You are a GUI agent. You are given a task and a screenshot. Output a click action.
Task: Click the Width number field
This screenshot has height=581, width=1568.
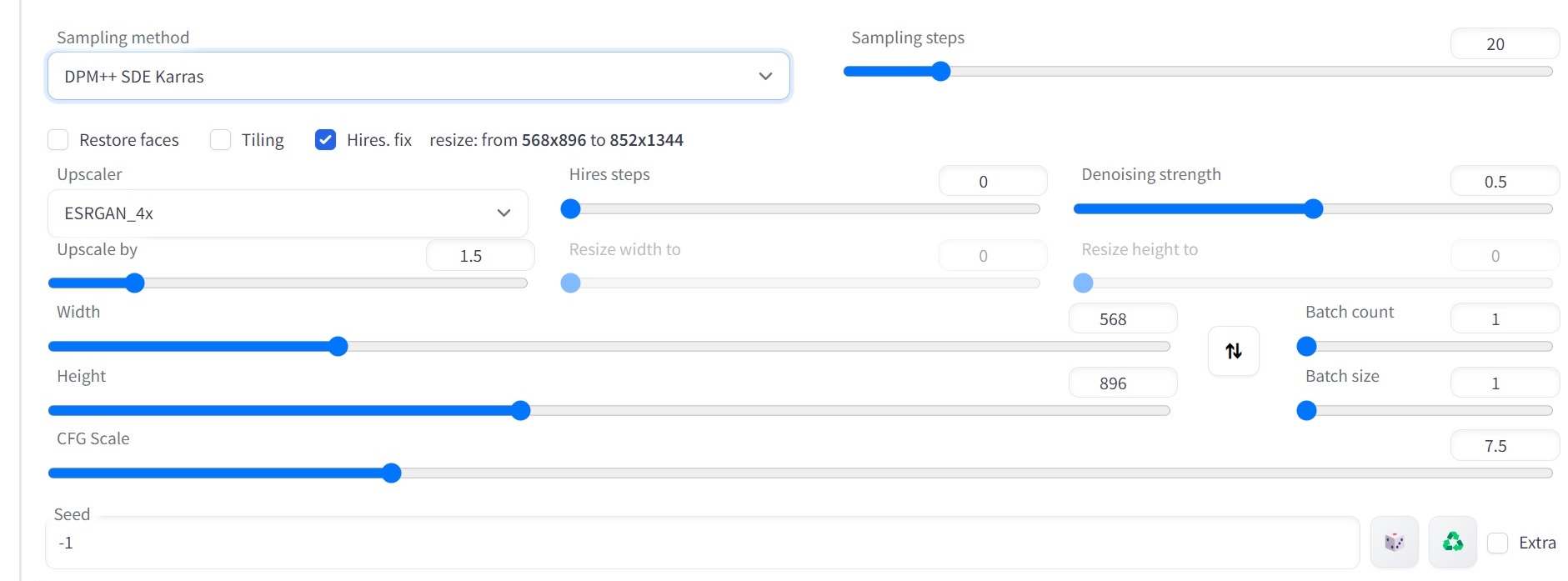[x=1122, y=319]
